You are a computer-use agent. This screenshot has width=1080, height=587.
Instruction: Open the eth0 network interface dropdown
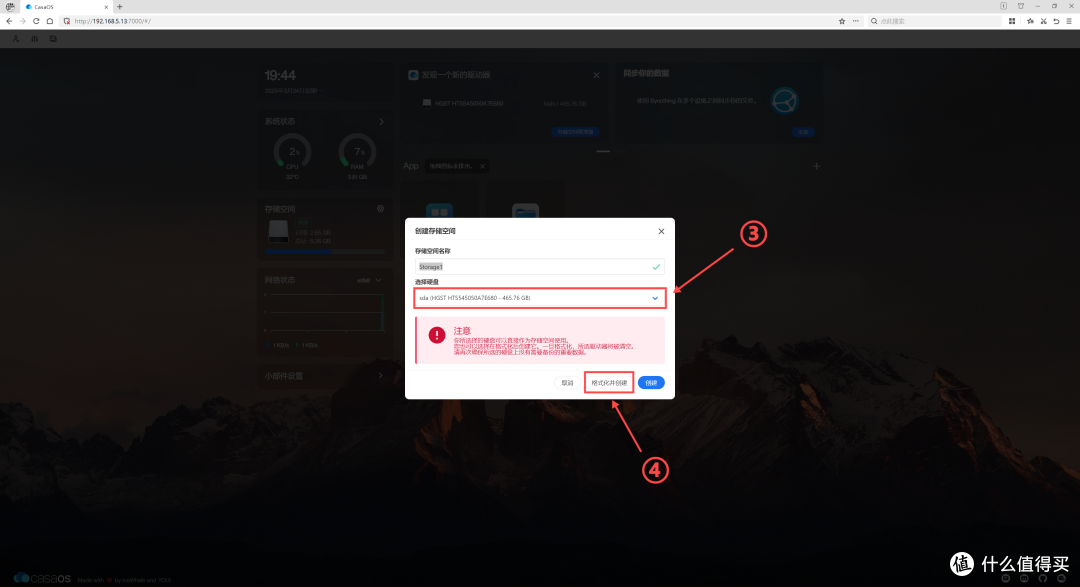click(370, 280)
